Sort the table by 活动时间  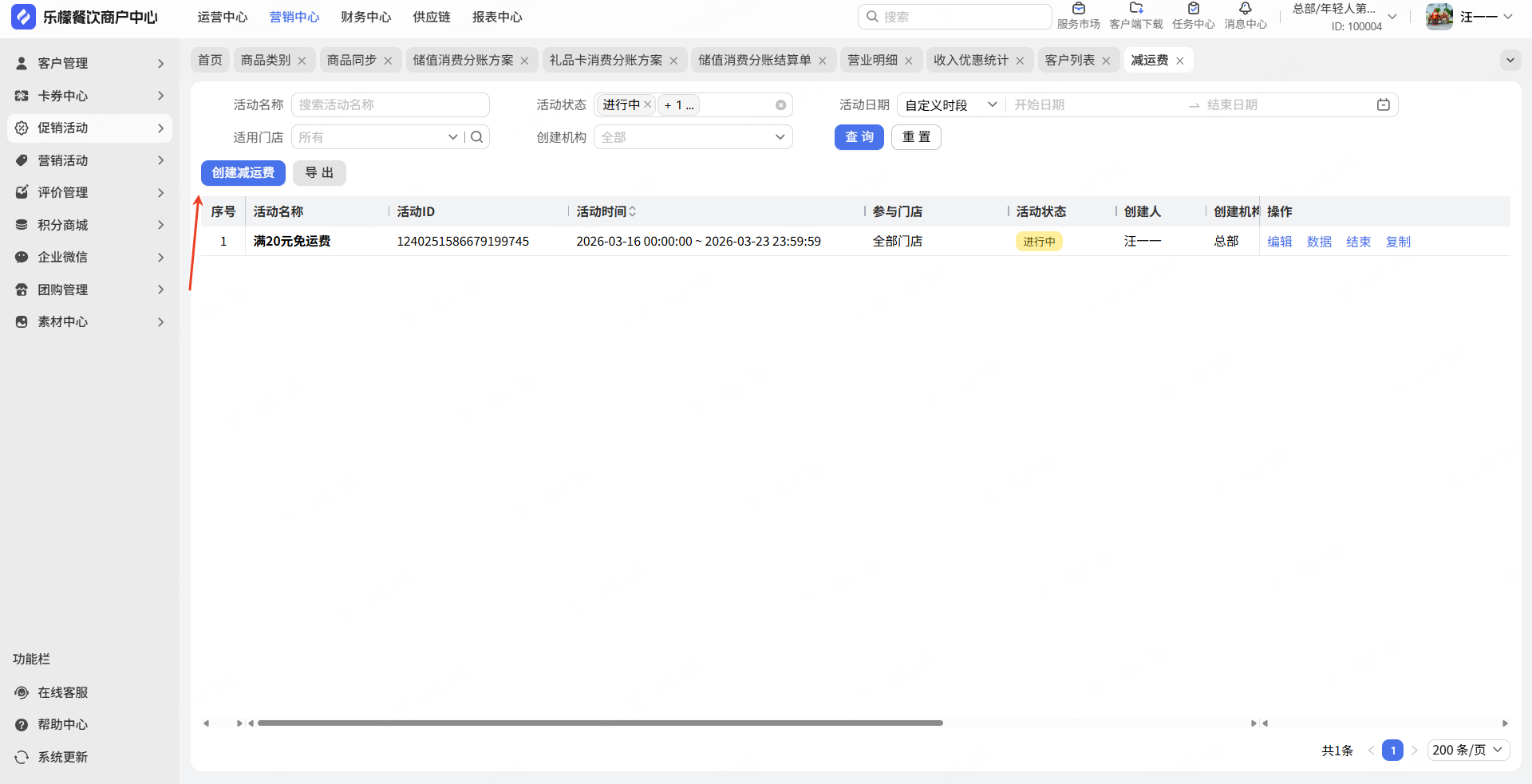(x=632, y=211)
